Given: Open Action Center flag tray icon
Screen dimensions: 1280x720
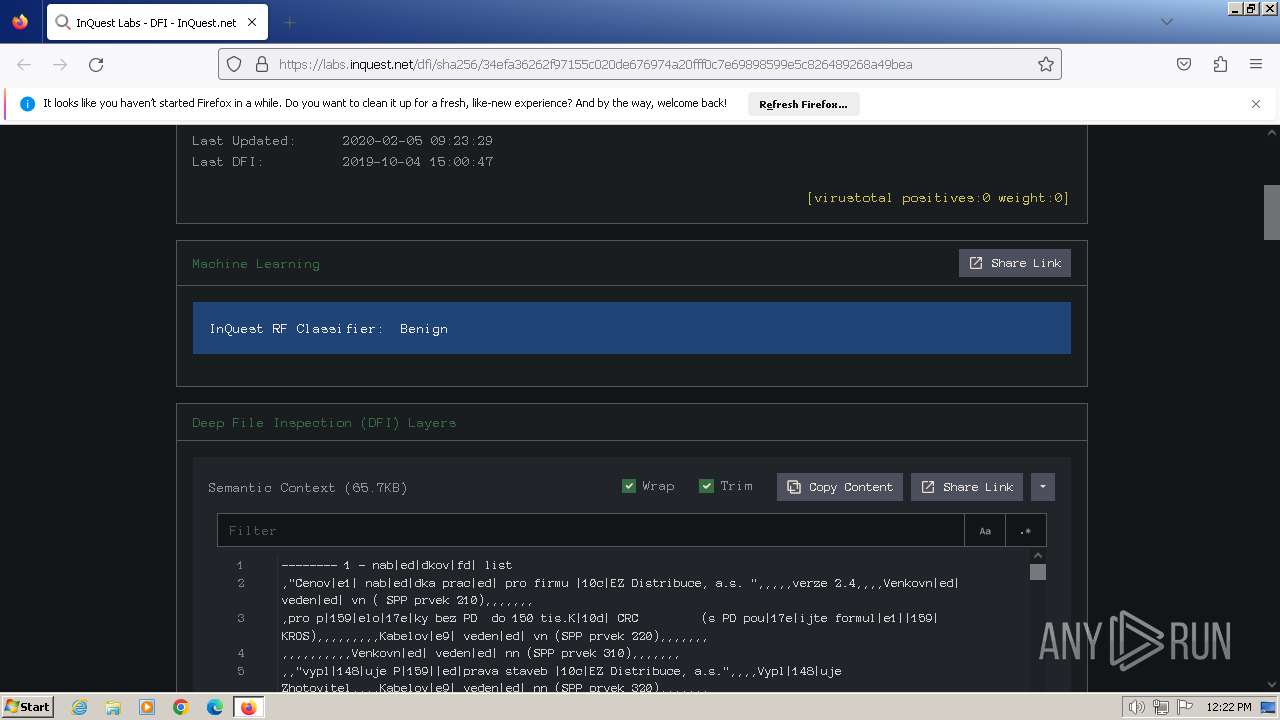Looking at the screenshot, I should pos(1183,707).
